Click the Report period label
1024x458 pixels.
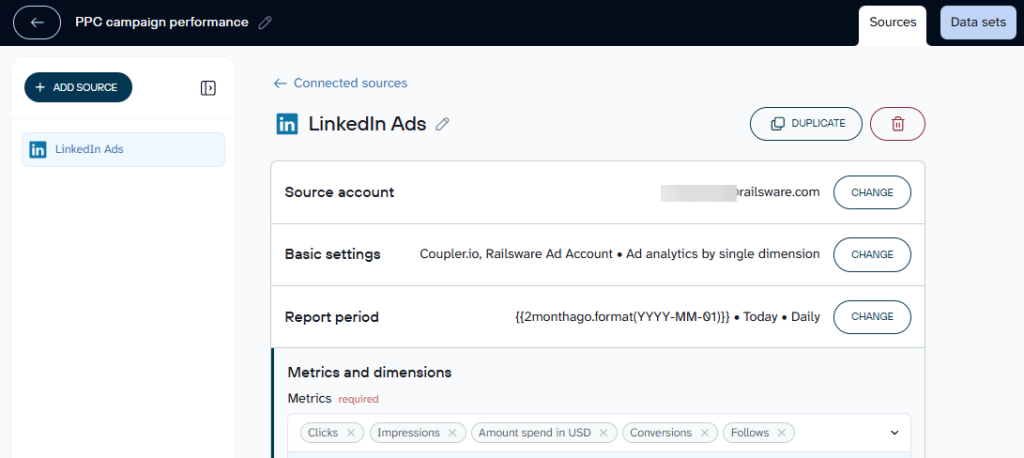(332, 317)
